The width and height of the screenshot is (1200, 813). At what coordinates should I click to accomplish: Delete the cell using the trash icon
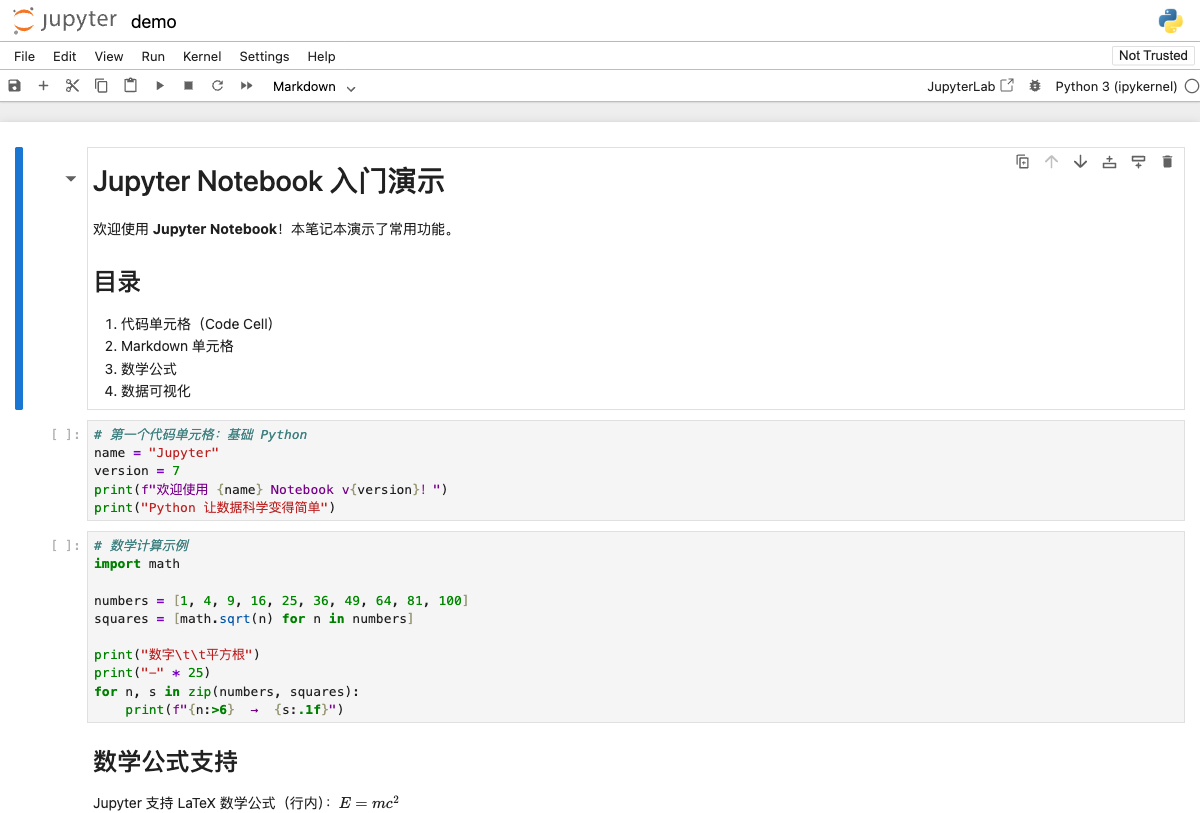1167,161
